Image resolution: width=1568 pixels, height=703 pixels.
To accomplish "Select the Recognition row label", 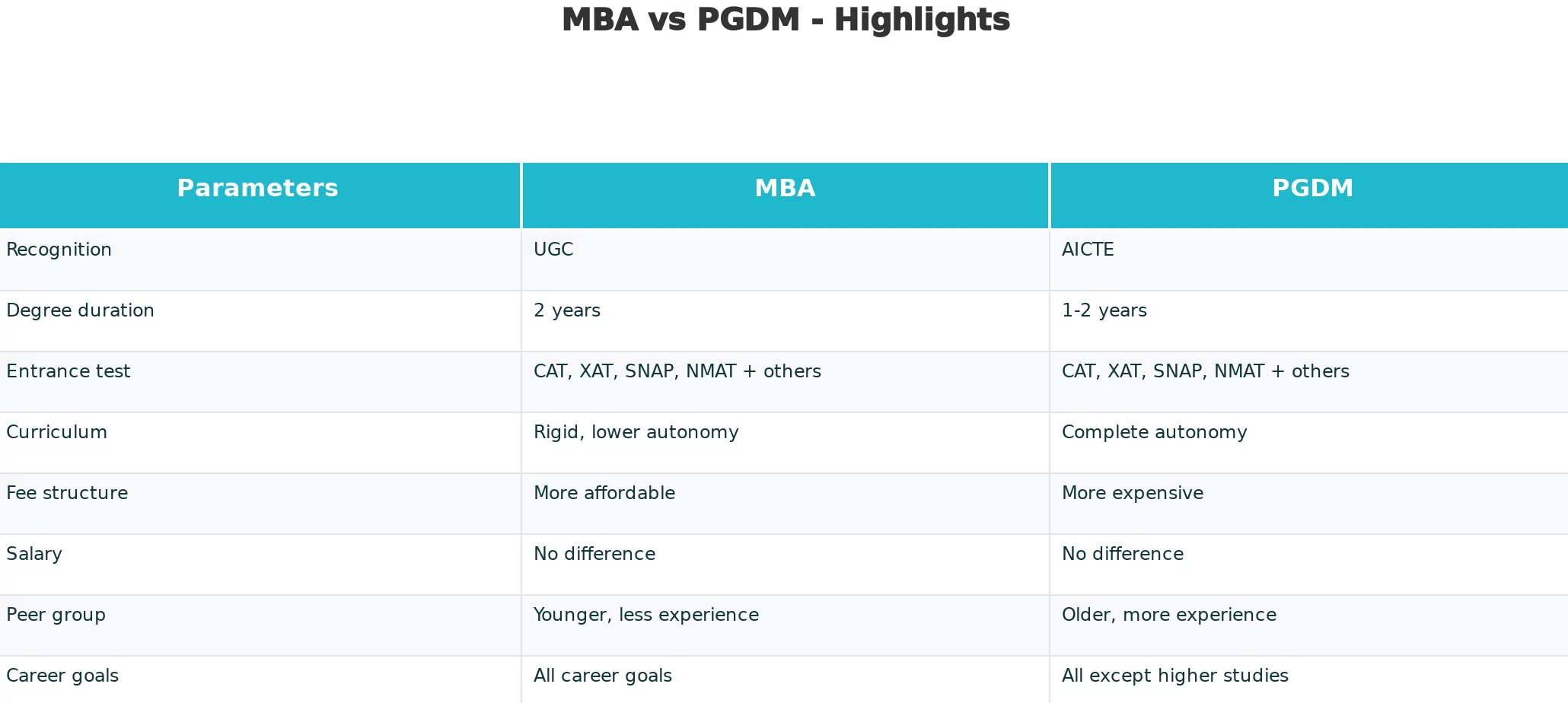I will pyautogui.click(x=59, y=250).
